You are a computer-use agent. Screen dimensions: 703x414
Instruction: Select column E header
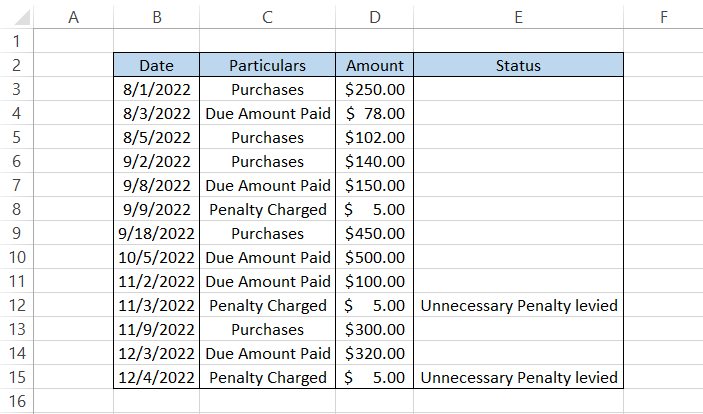(518, 16)
